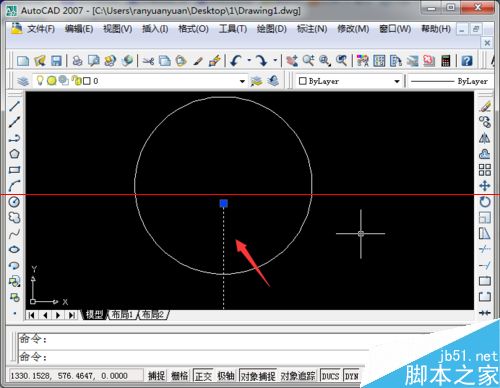Viewport: 500px width, 388px height.
Task: Toggle 极轴 polar tracking
Action: coord(226,376)
